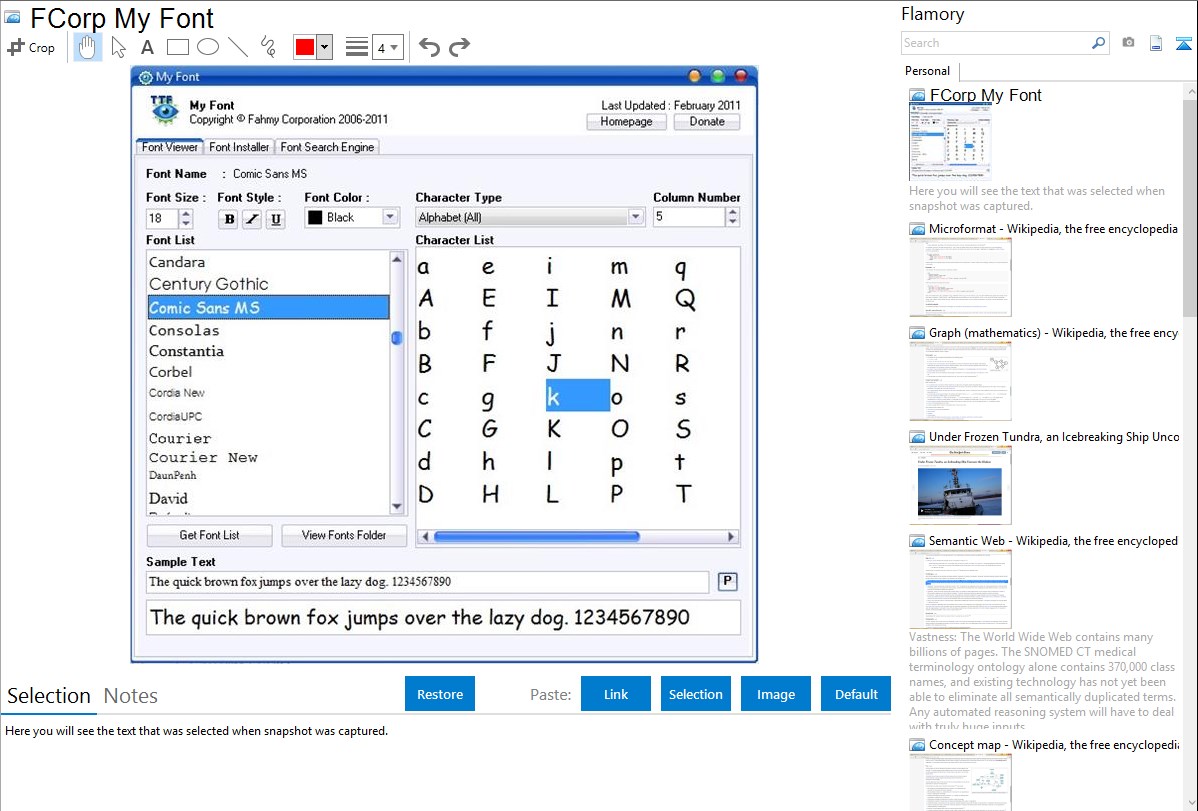The width and height of the screenshot is (1198, 811).
Task: Select the Crop tool
Action: click(x=31, y=47)
